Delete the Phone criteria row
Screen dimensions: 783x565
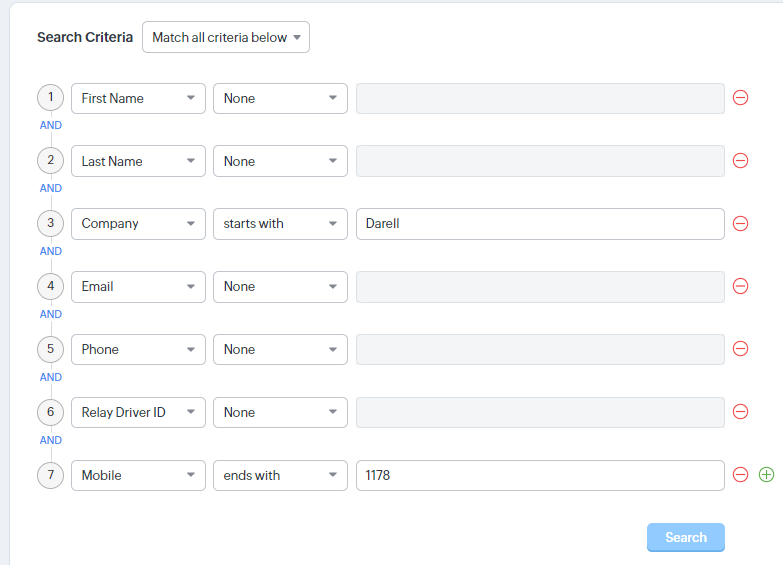tap(740, 349)
